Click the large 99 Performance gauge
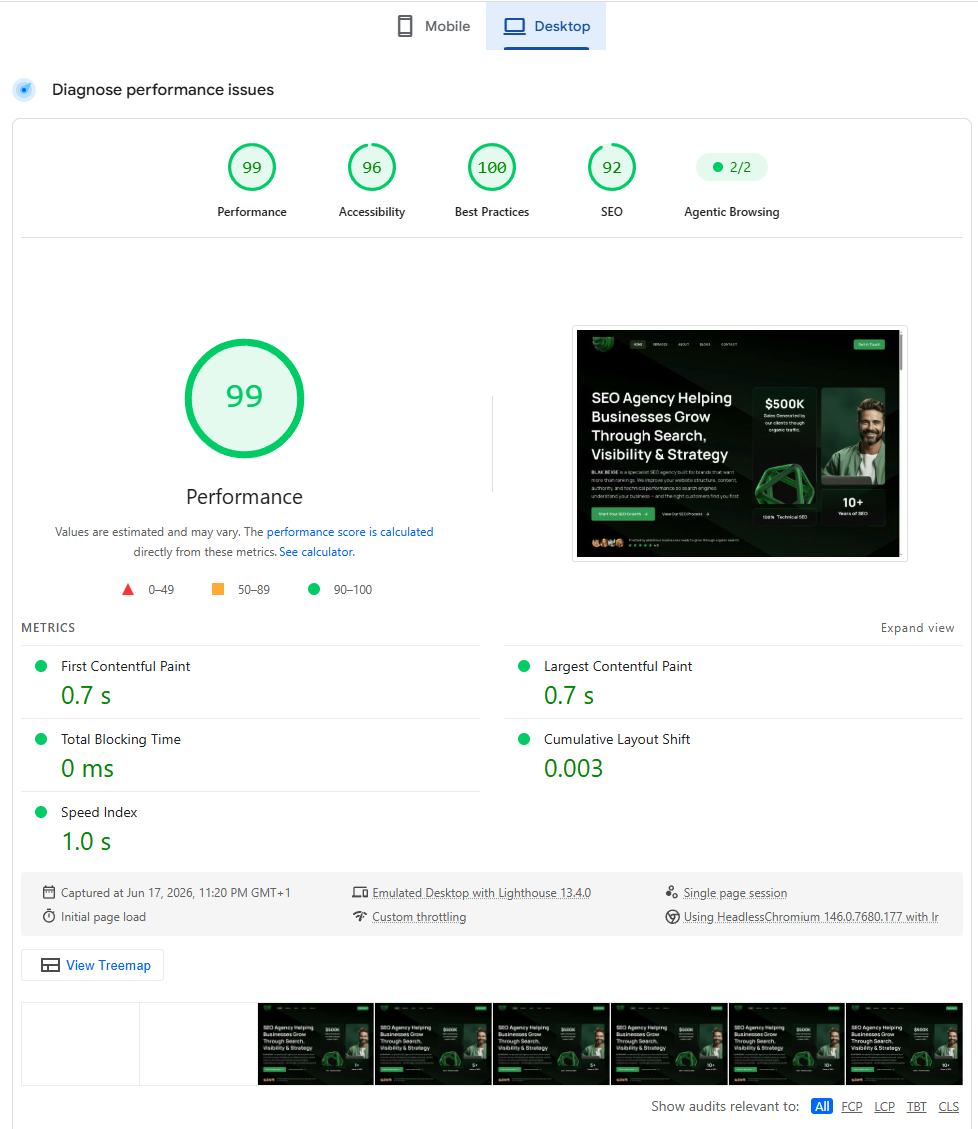Screen dimensions: 978x1129 244,398
